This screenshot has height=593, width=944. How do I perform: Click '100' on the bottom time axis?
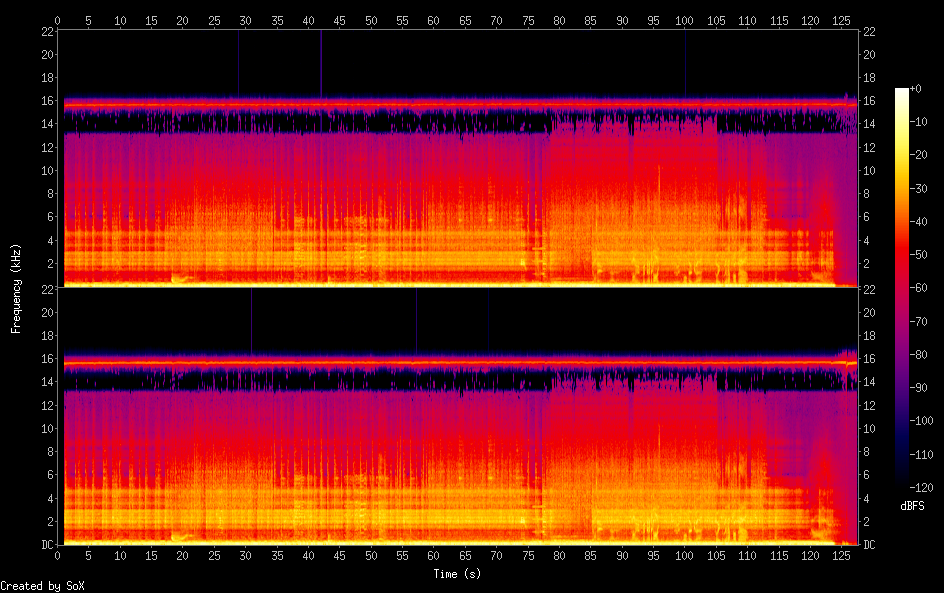[684, 556]
